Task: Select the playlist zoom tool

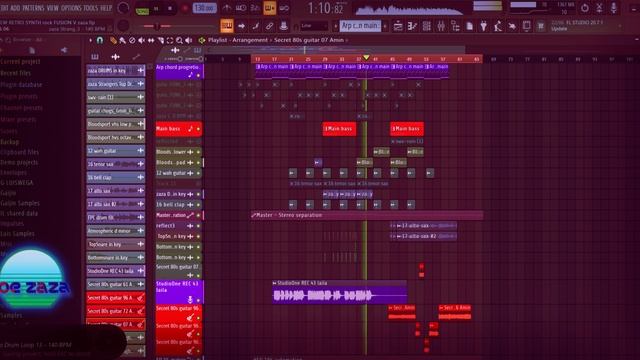Action: pos(179,40)
